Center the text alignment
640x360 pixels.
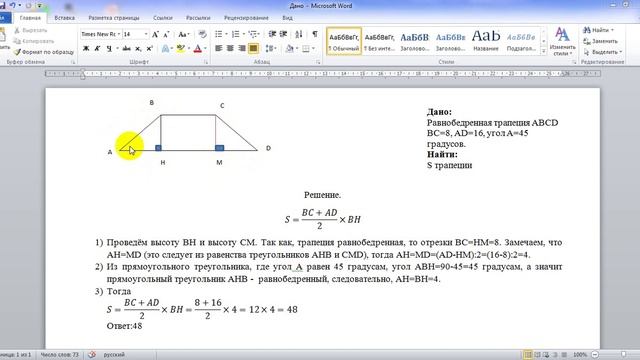(230, 49)
